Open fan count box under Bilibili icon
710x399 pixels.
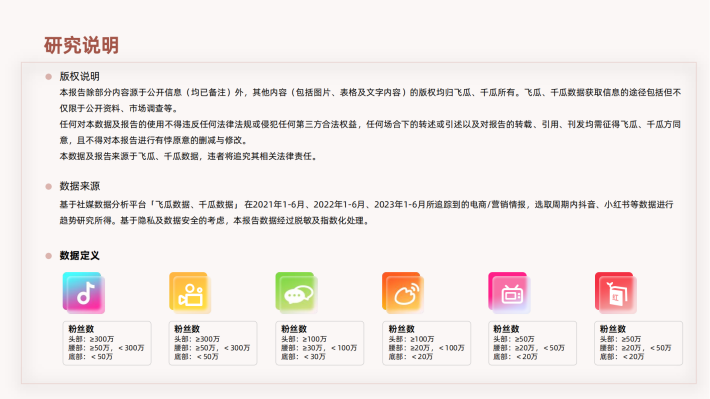click(532, 343)
